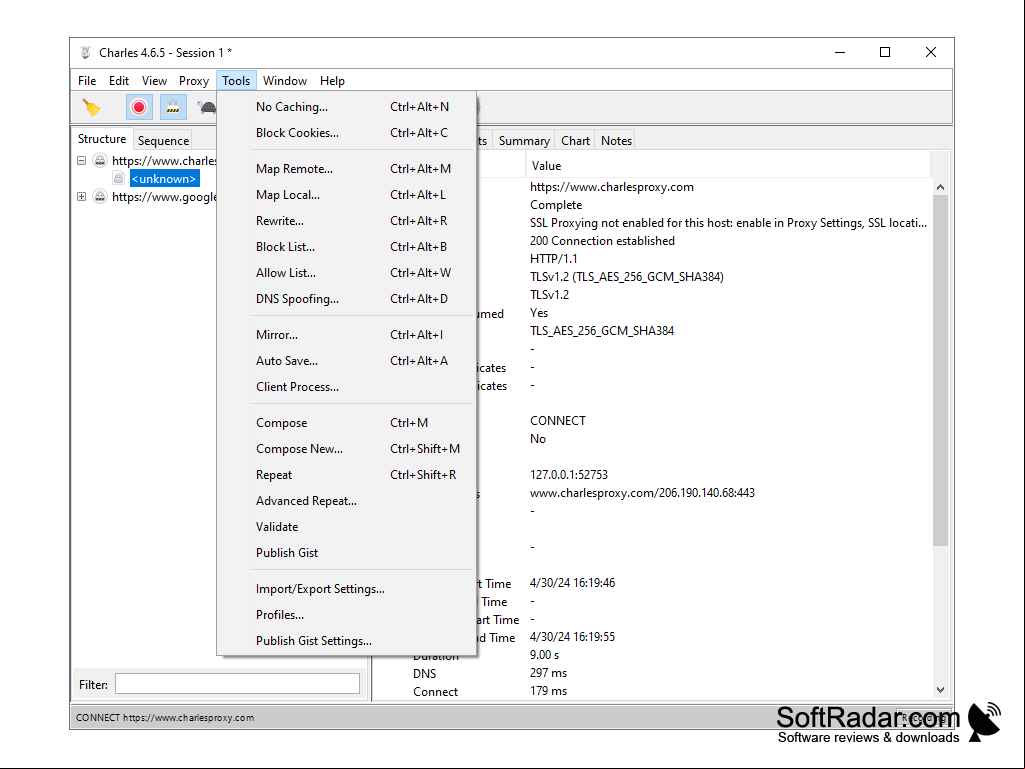Select the 'TLSv1.2 (TLS_AES_256_GCM_SHA384)' value
The image size is (1025, 769).
[x=626, y=277]
